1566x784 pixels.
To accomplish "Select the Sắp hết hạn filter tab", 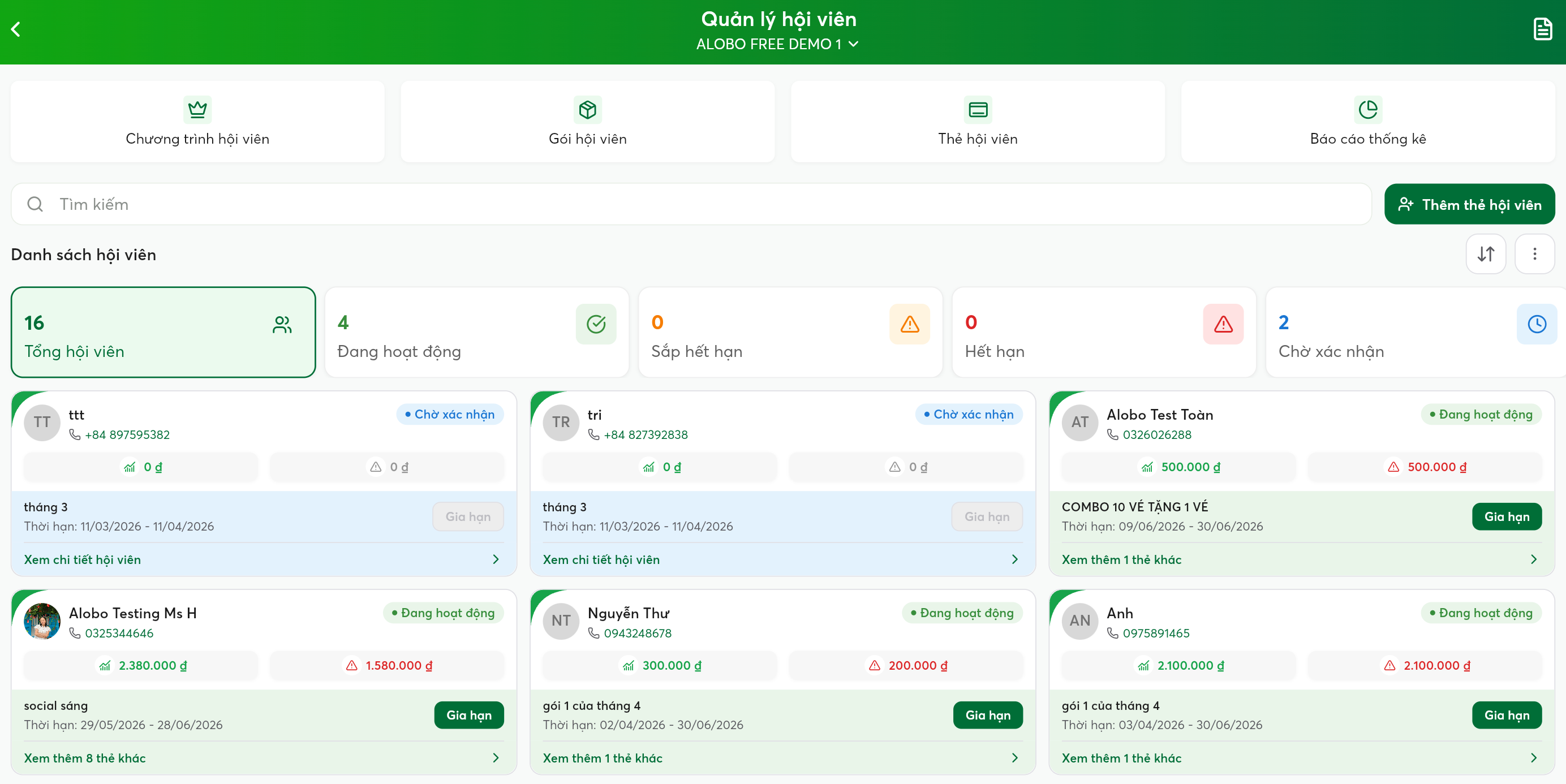I will (x=790, y=333).
